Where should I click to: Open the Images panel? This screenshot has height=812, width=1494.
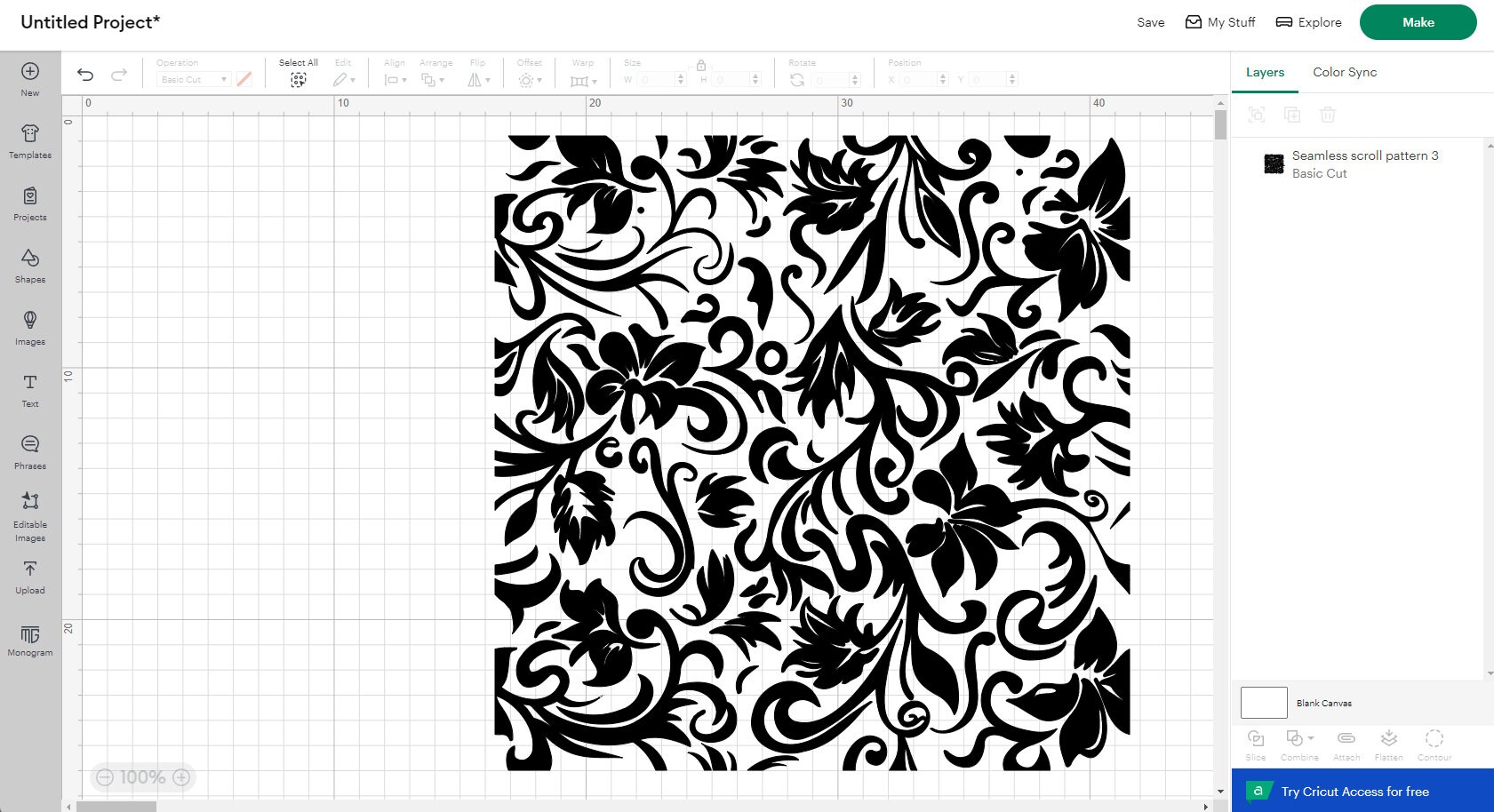coord(29,326)
